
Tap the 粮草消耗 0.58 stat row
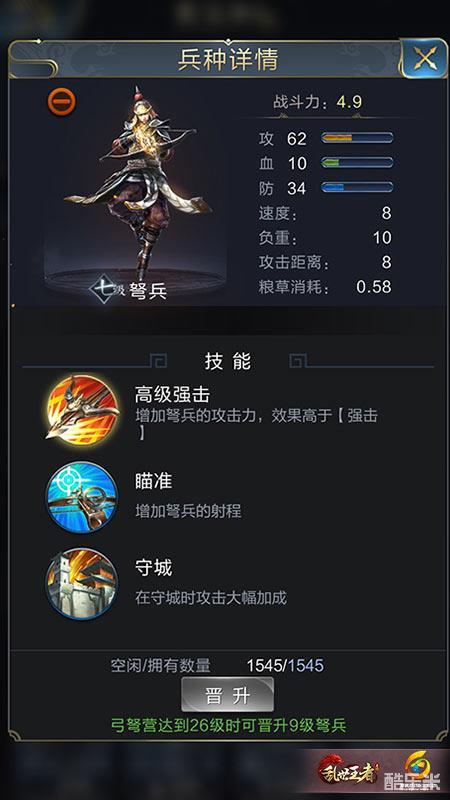click(325, 287)
